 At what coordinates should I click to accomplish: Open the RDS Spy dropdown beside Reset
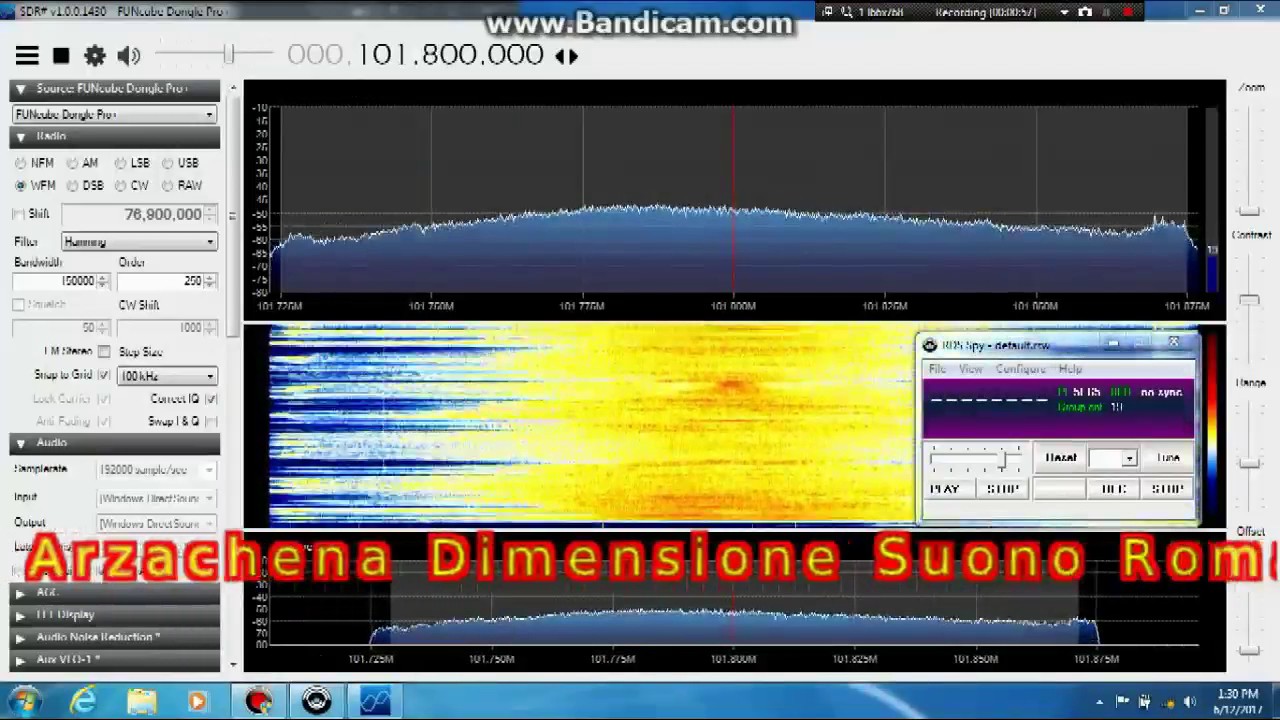pyautogui.click(x=1113, y=458)
